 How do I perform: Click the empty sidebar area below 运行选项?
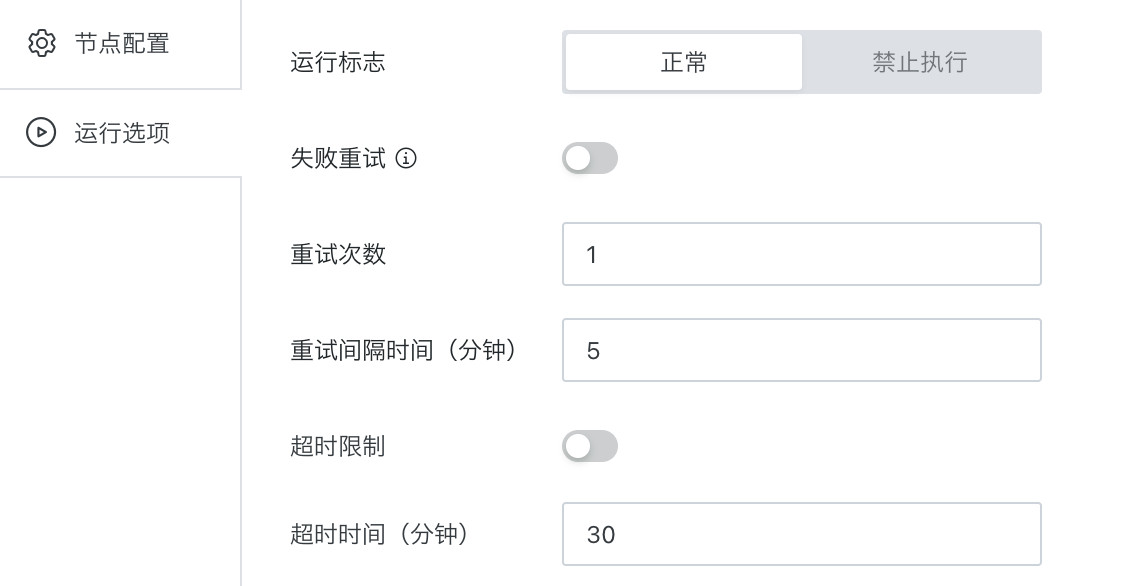point(120,381)
